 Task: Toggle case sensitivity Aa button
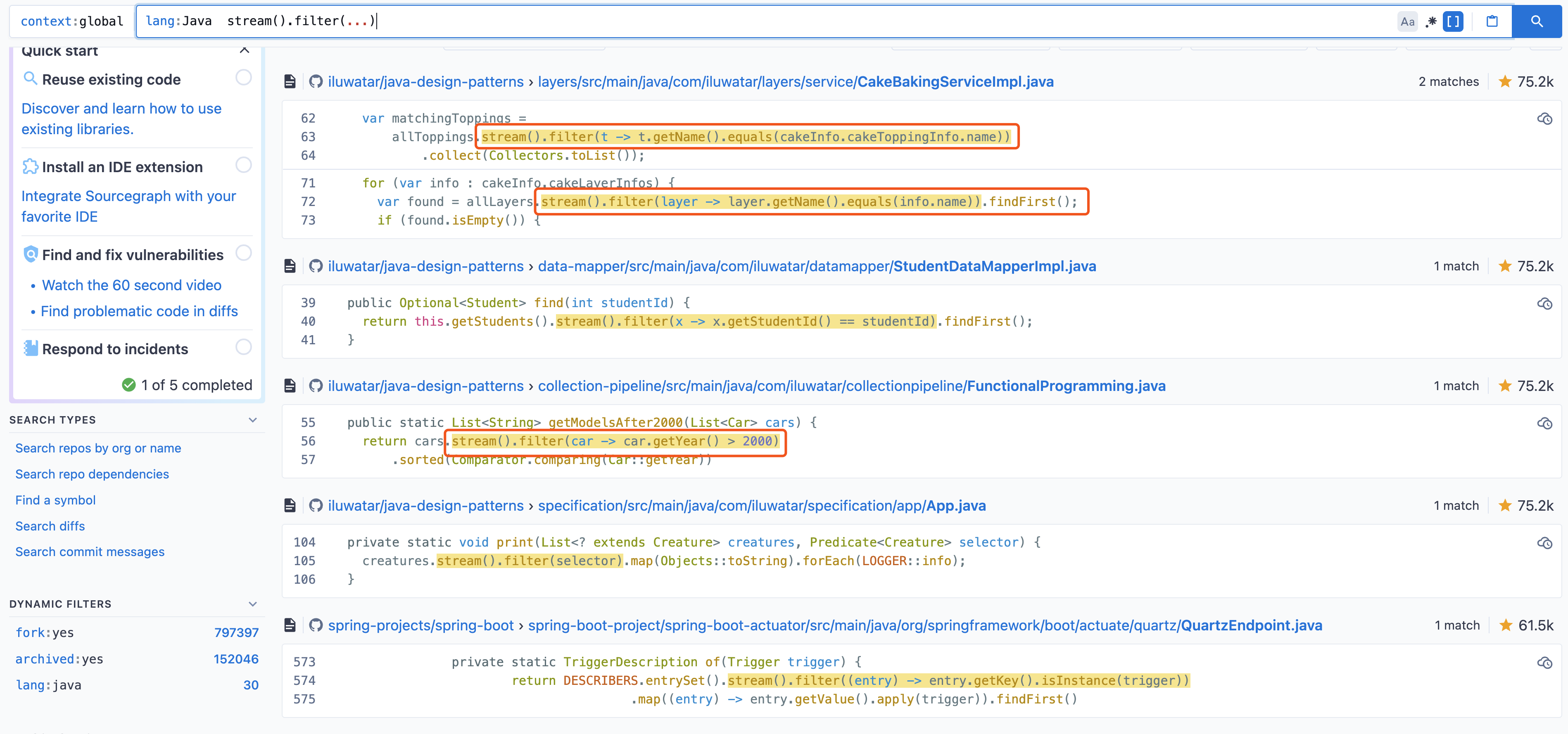(x=1407, y=21)
